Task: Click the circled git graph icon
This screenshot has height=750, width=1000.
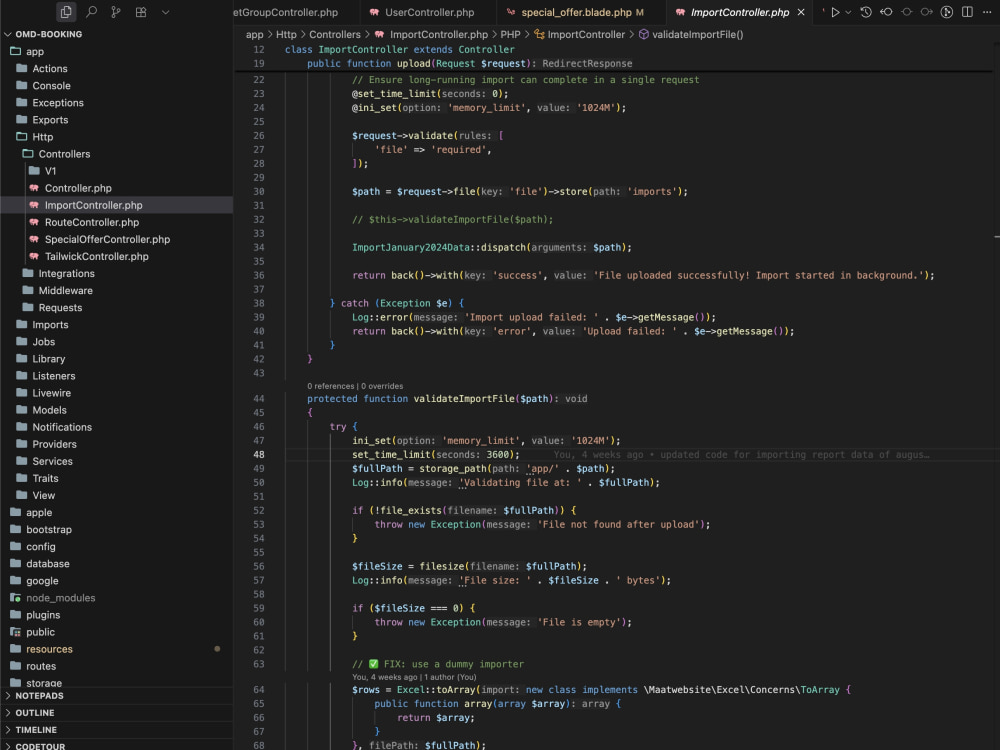Action: (947, 12)
